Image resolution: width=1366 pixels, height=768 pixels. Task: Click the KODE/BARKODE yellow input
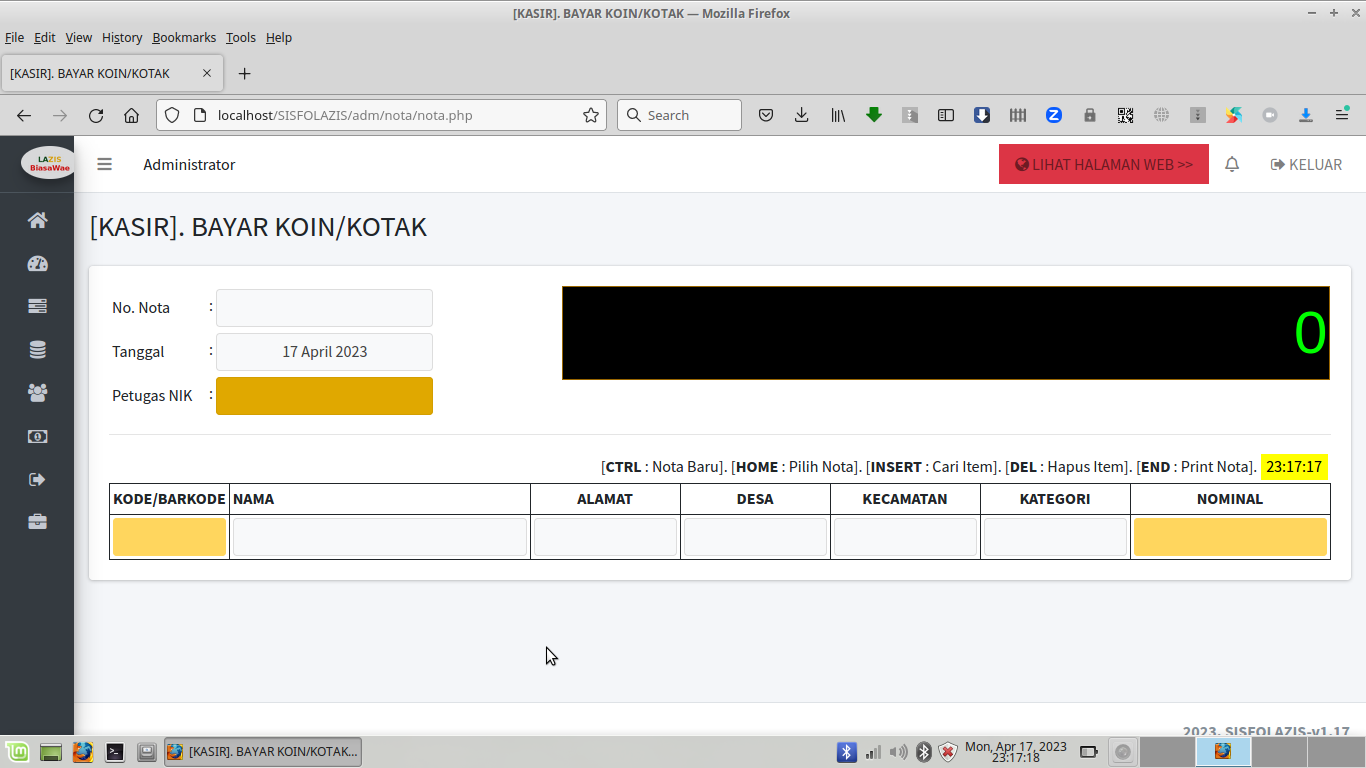coord(169,537)
